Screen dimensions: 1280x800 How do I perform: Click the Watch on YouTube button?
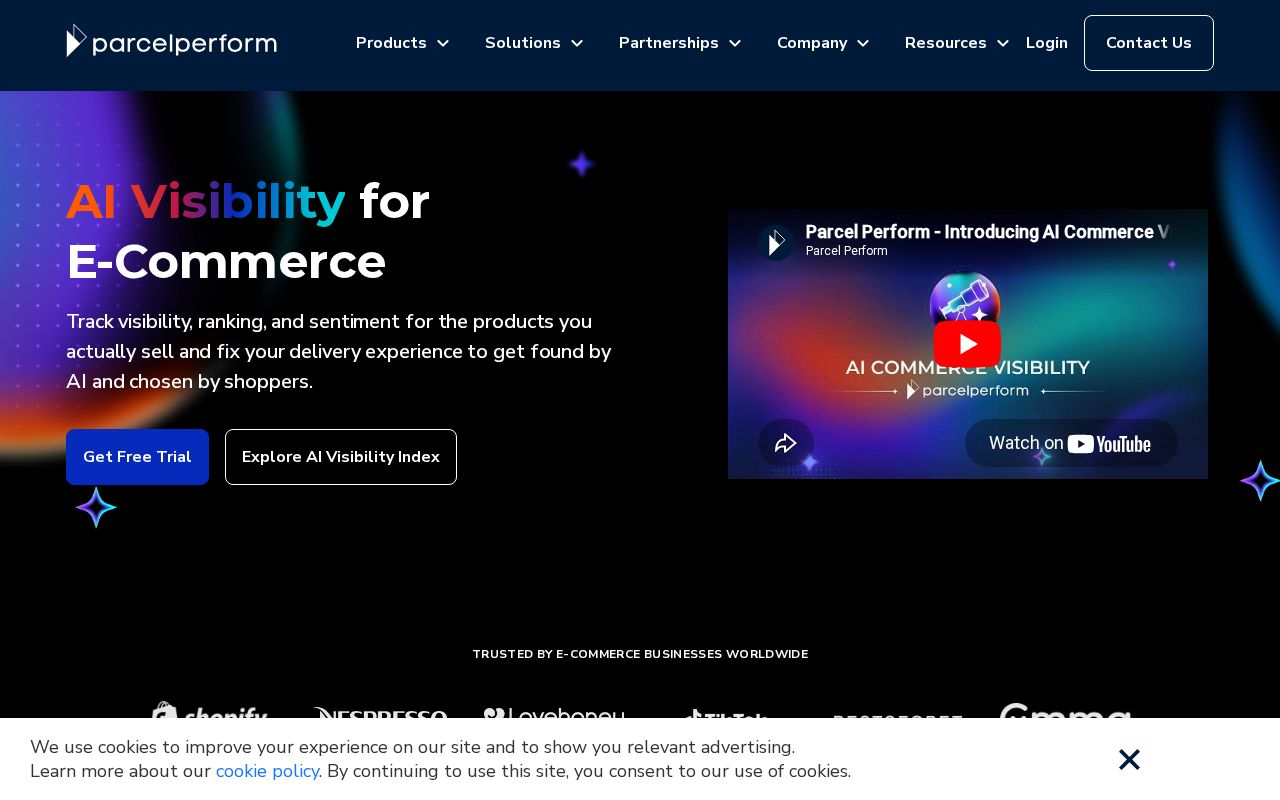[x=1071, y=443]
